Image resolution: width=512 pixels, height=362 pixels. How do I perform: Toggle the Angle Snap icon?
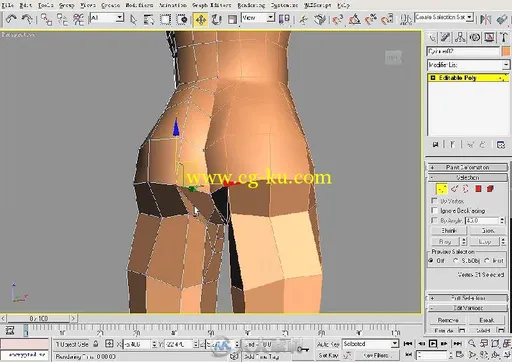tap(354, 20)
